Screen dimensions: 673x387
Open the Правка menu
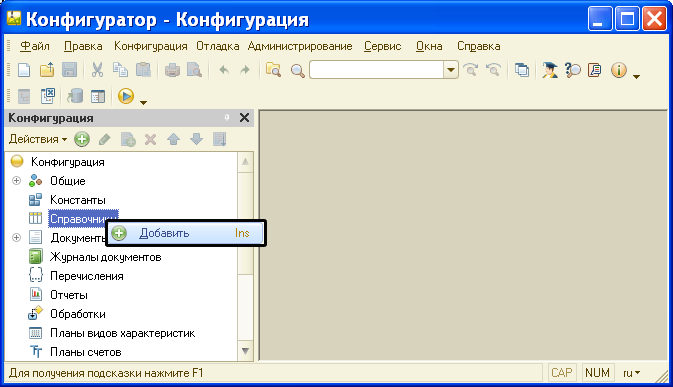[x=83, y=46]
